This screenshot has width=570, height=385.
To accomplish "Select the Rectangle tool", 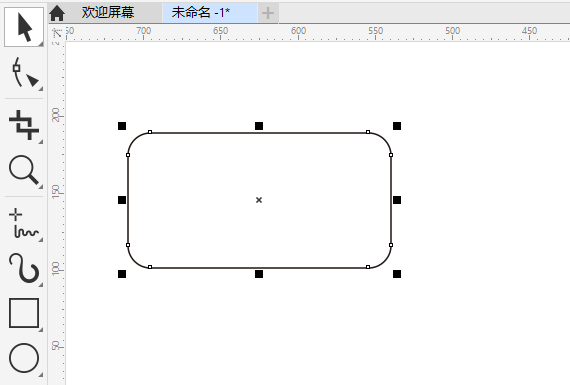I will (24, 313).
